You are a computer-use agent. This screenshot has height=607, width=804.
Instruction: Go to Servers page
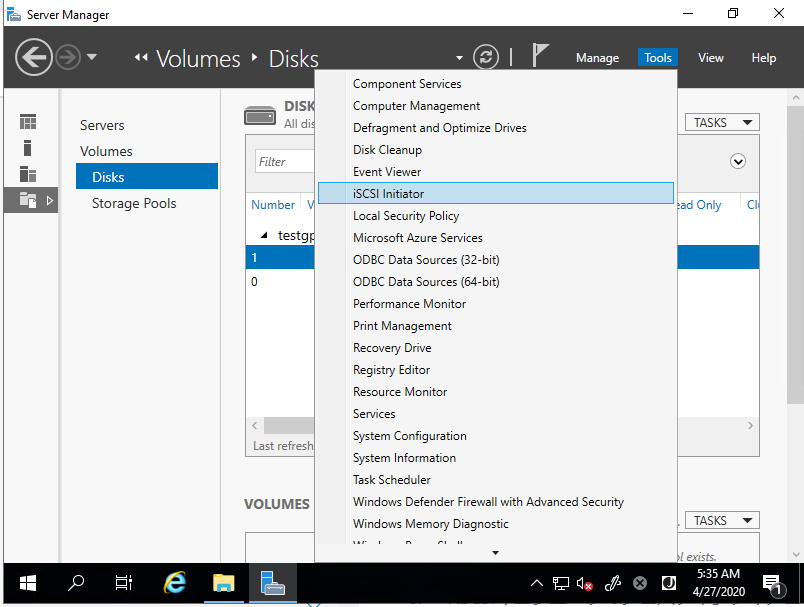click(x=102, y=126)
